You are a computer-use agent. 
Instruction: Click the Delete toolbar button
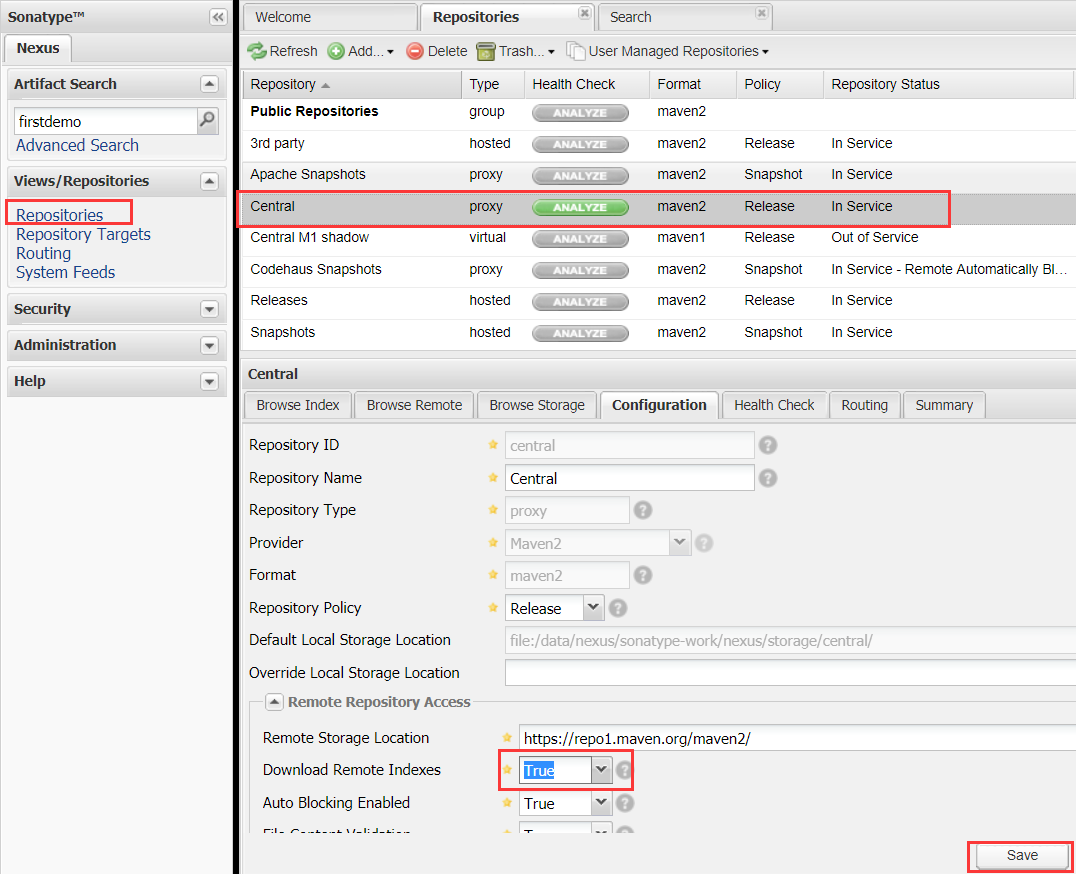tap(436, 51)
